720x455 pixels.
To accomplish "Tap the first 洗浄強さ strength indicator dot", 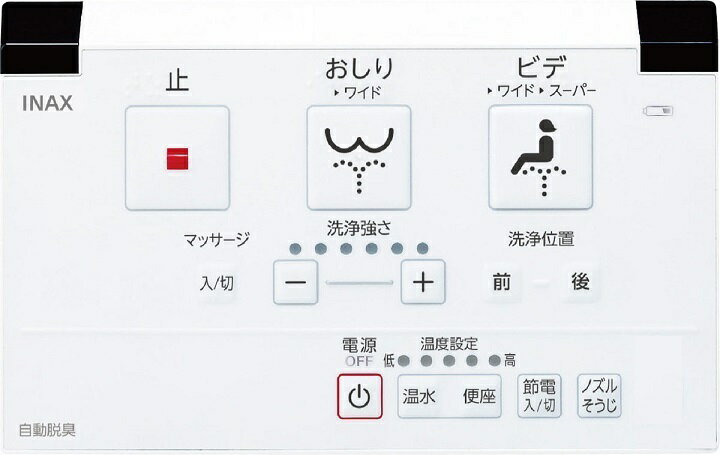I will click(x=296, y=249).
